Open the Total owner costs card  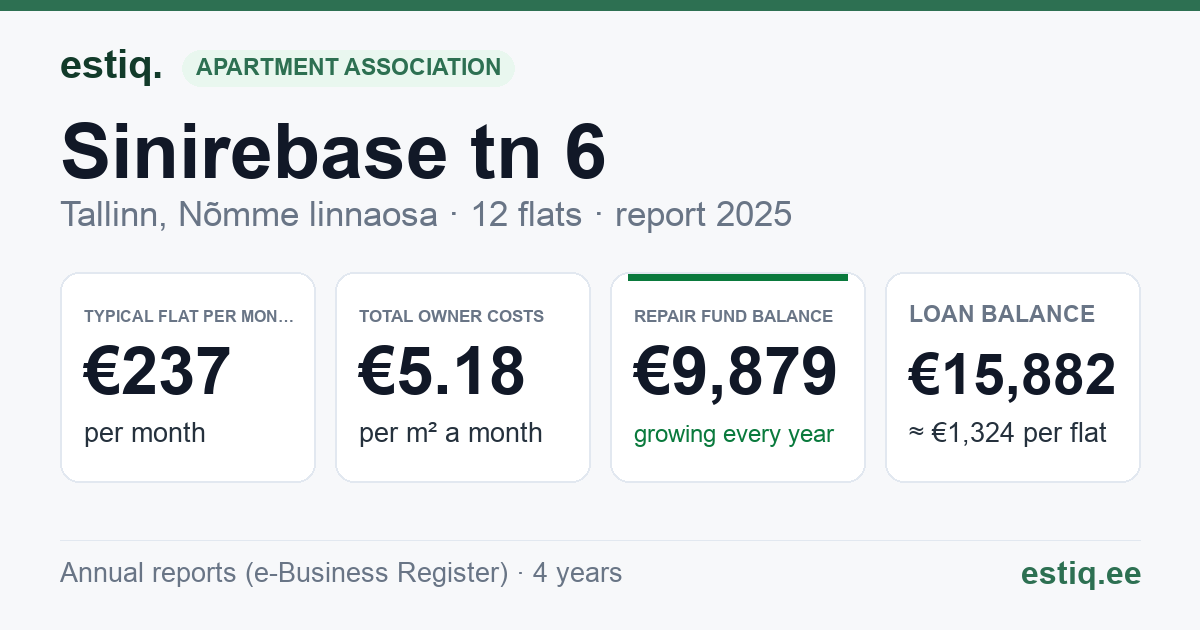[x=463, y=377]
